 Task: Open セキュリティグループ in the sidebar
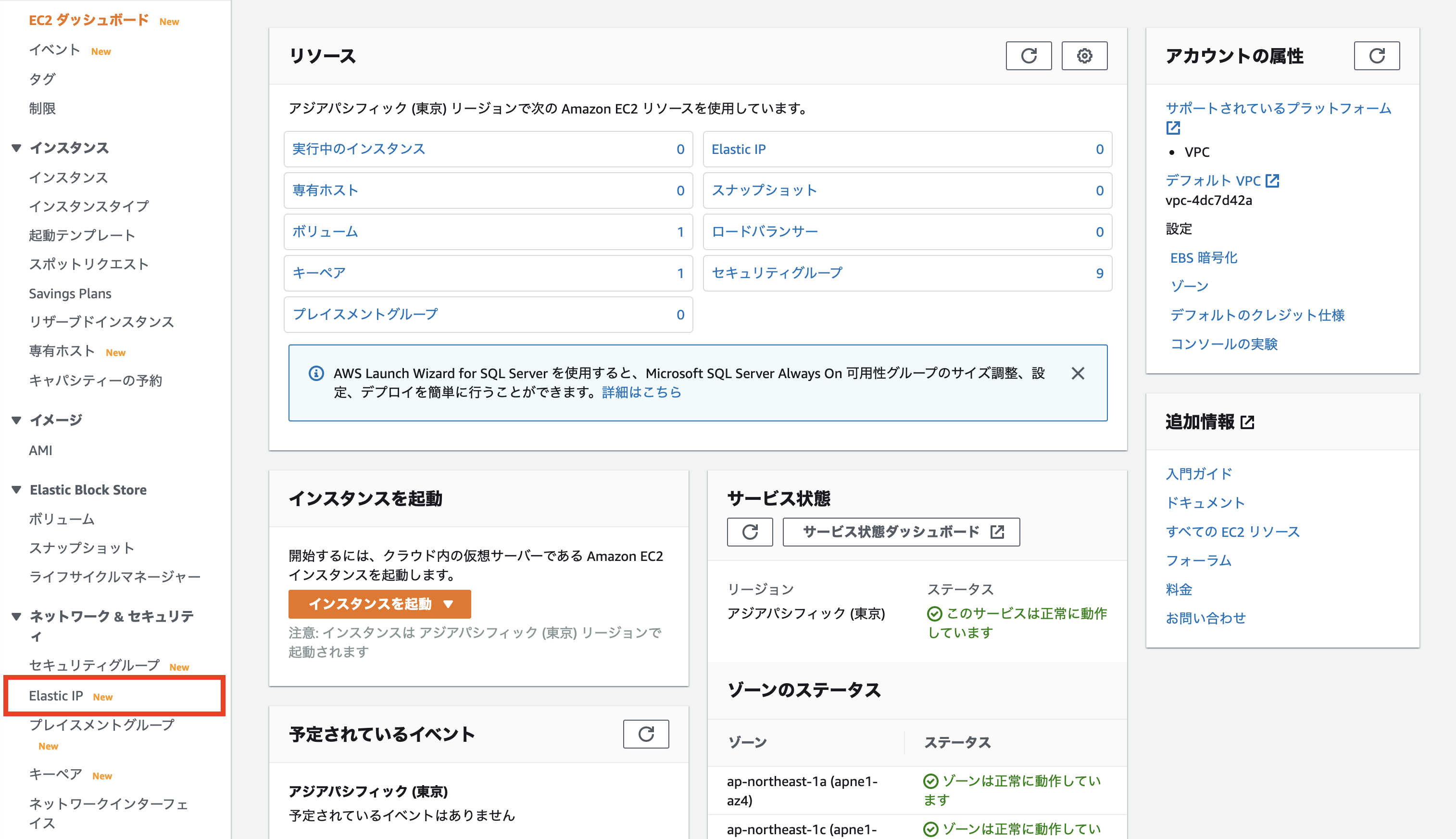(94, 665)
